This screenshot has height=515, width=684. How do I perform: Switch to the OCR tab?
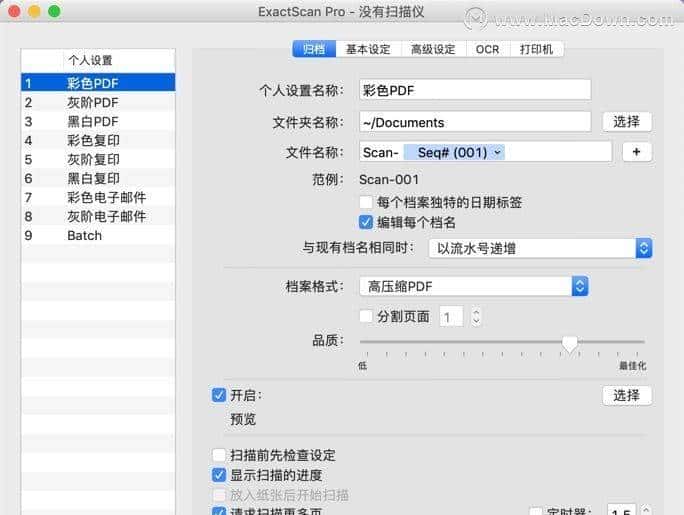click(x=487, y=49)
